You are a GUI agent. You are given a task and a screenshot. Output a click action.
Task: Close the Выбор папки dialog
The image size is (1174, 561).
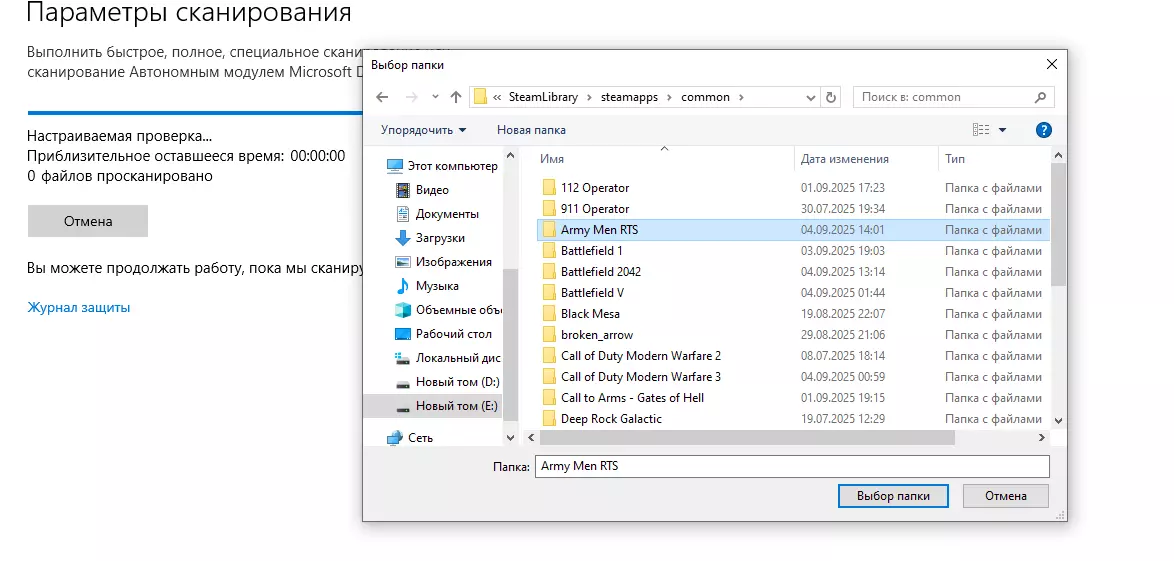pyautogui.click(x=1052, y=65)
